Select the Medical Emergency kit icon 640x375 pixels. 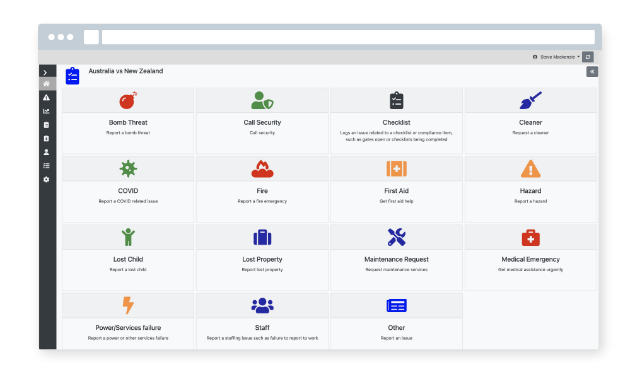coord(530,237)
